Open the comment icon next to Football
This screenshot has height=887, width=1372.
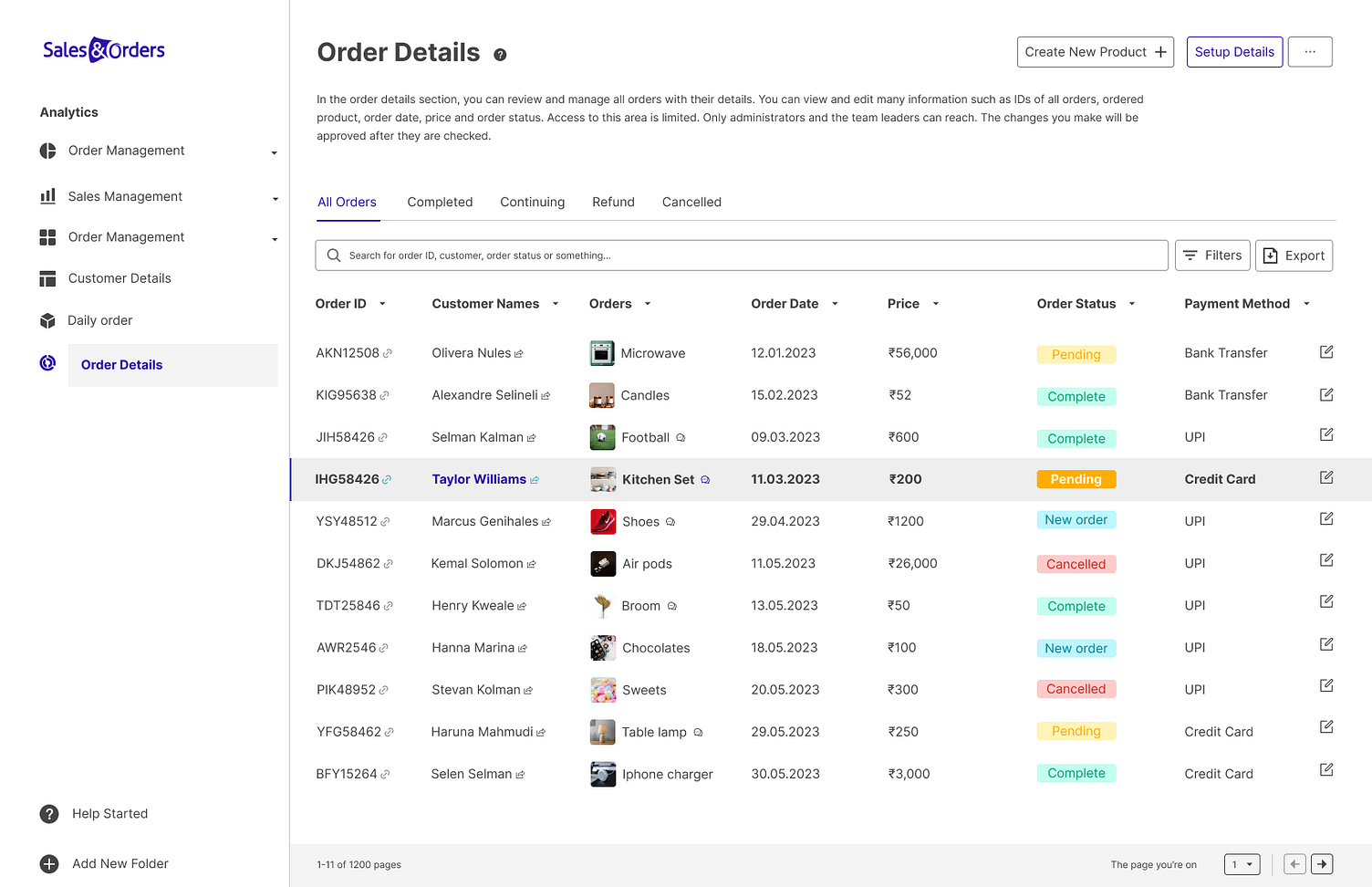point(681,438)
